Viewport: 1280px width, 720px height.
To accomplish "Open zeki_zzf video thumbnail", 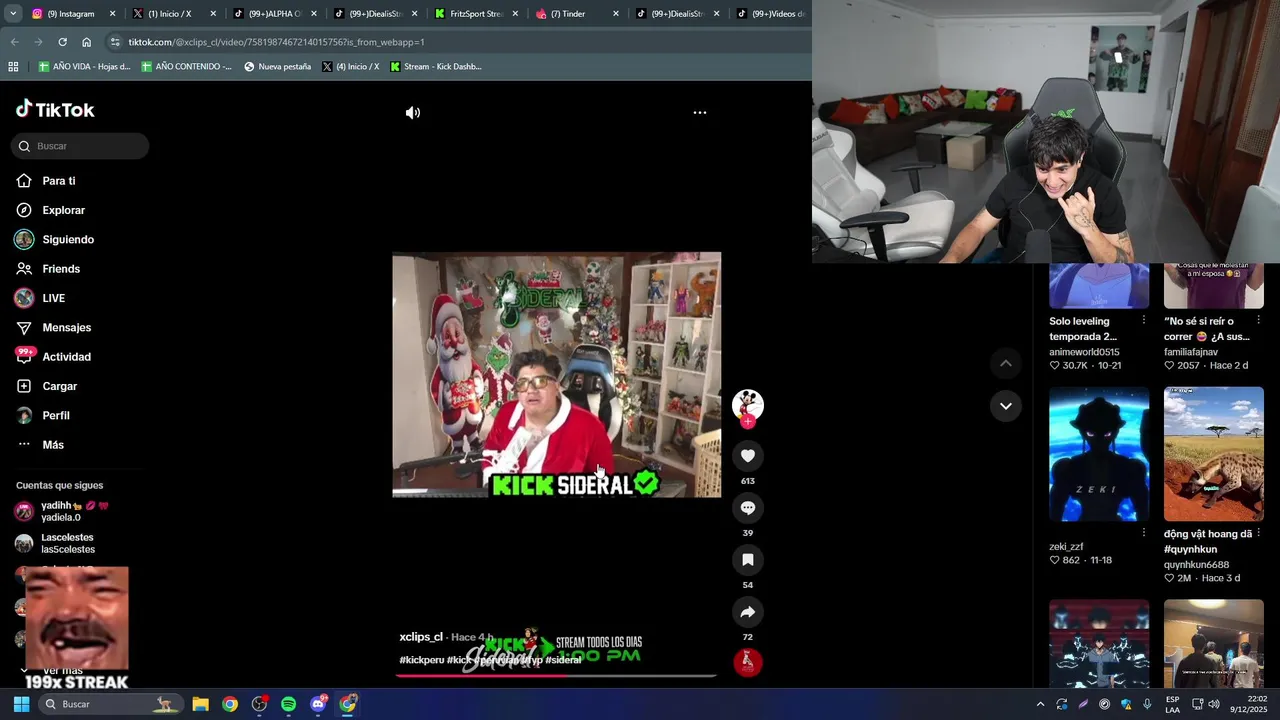I will point(1099,454).
